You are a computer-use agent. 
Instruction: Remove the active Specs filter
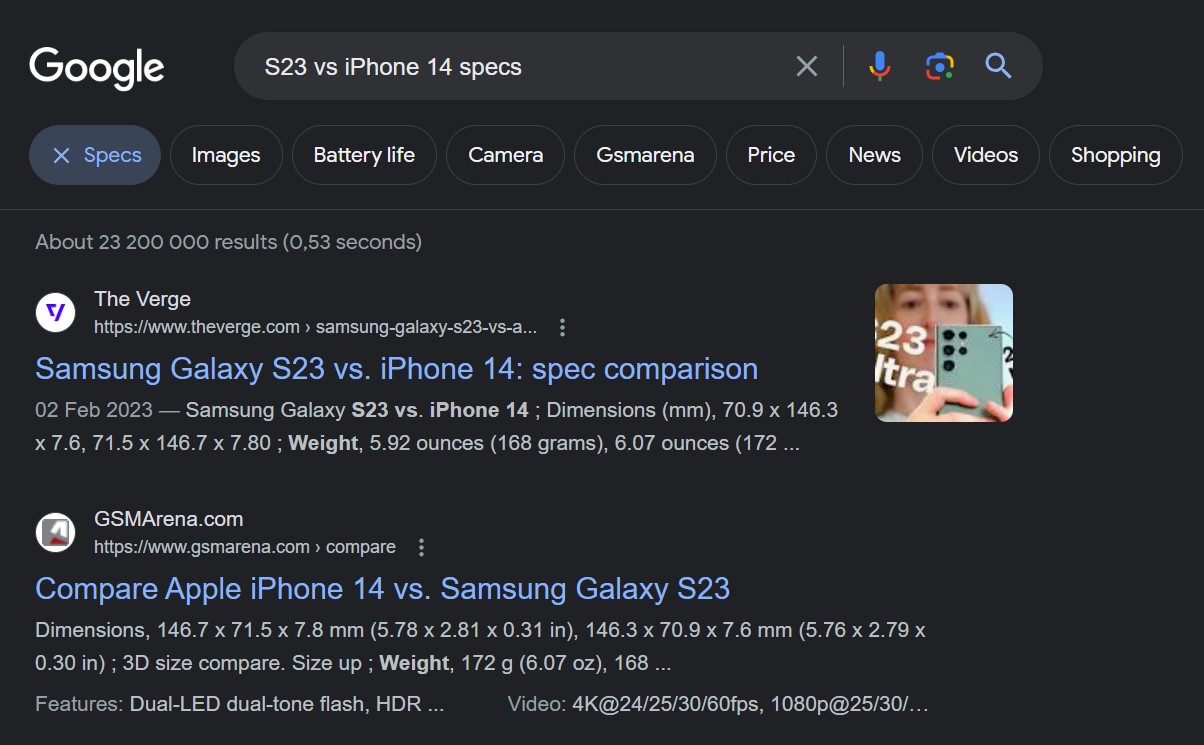62,155
